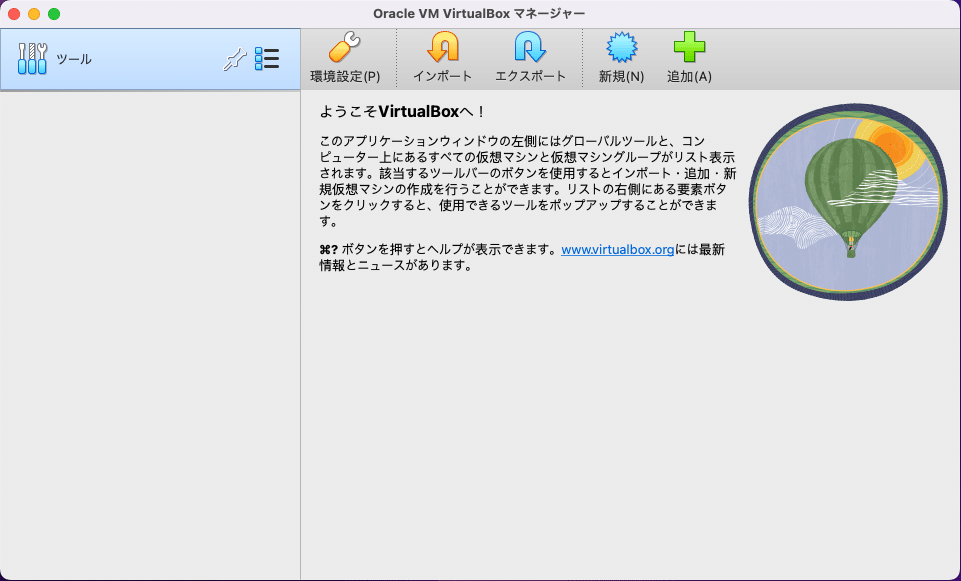
Task: Open the tools list menu icon
Action: click(267, 59)
